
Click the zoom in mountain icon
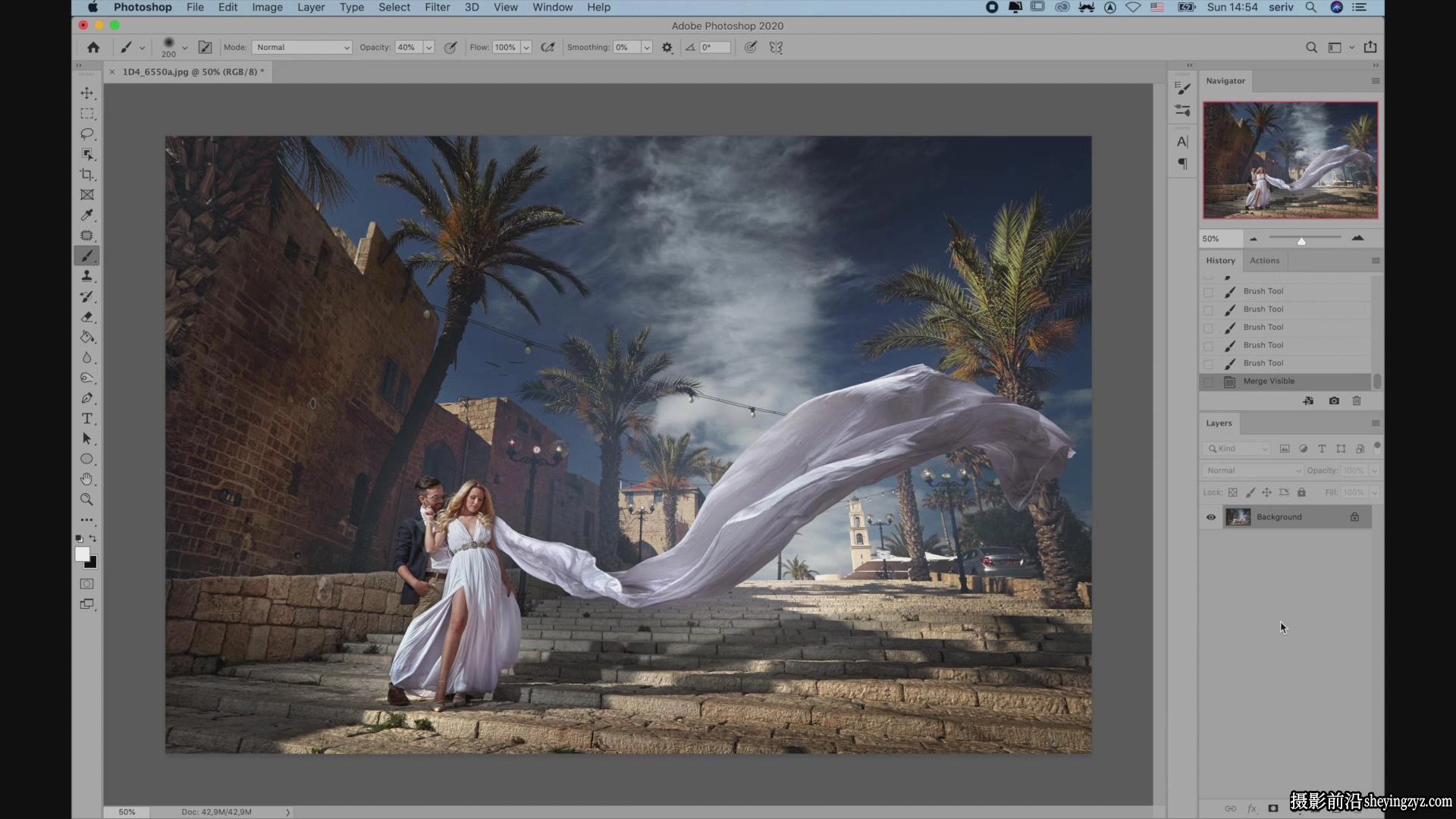1357,238
